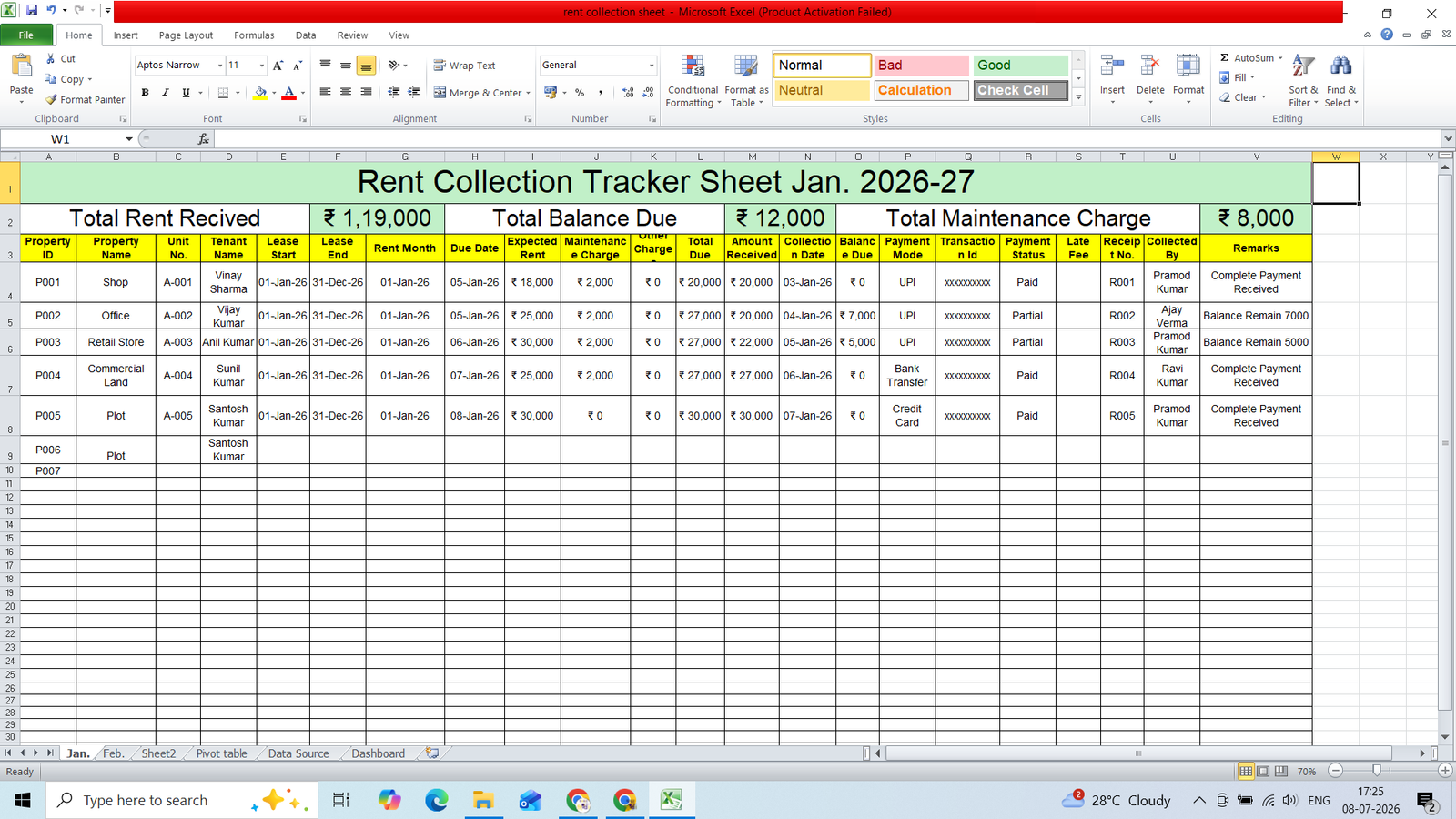Click the font color red swatch button
1456x819 pixels.
pyautogui.click(x=288, y=93)
